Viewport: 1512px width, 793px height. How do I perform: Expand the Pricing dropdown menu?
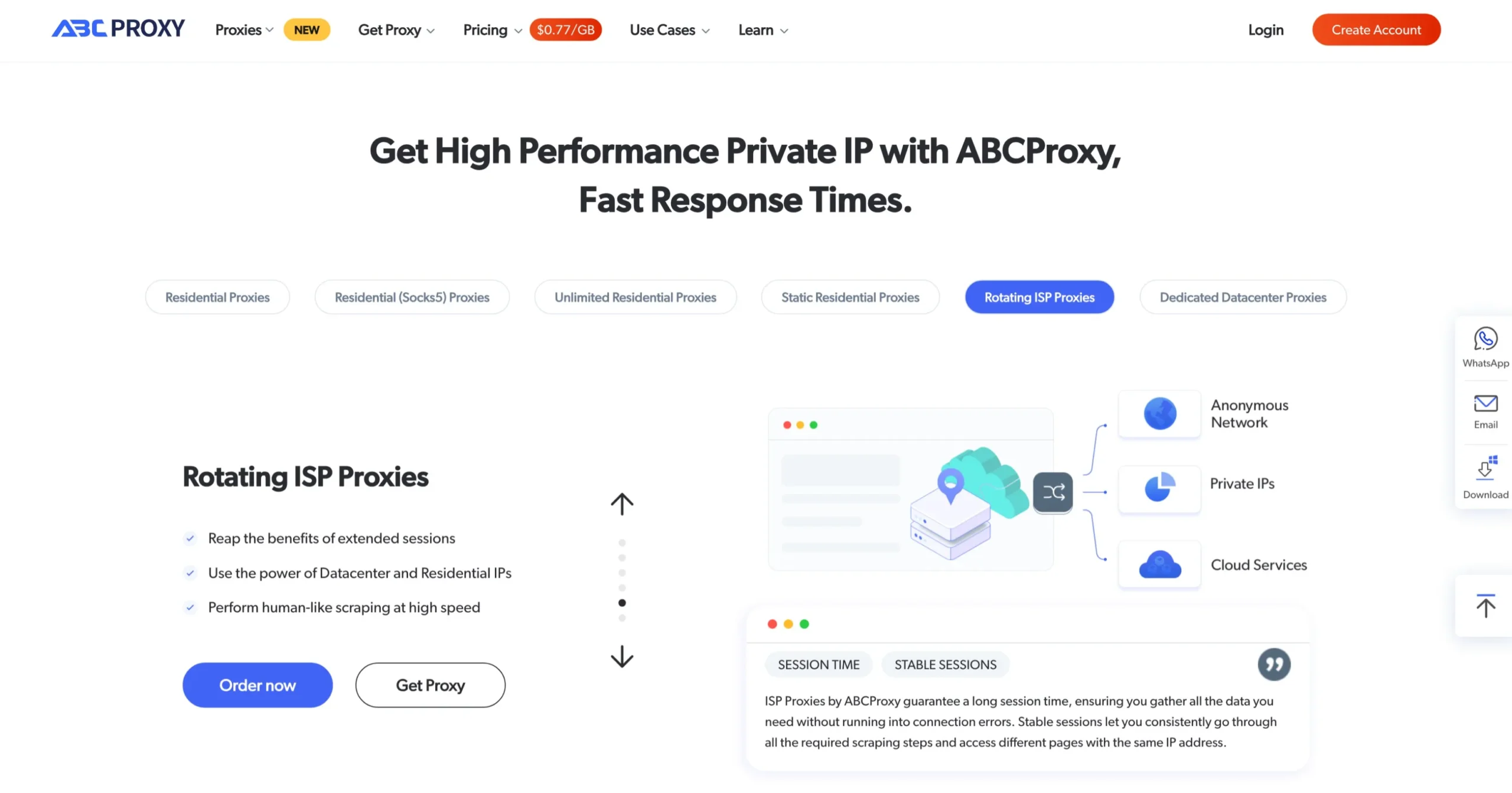[x=491, y=30]
